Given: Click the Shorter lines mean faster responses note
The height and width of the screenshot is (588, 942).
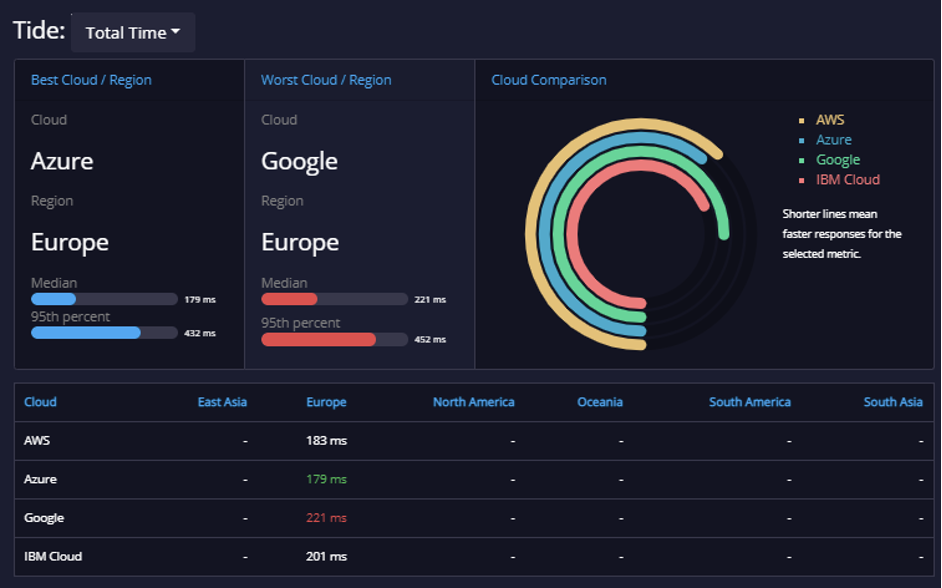Looking at the screenshot, I should (842, 234).
